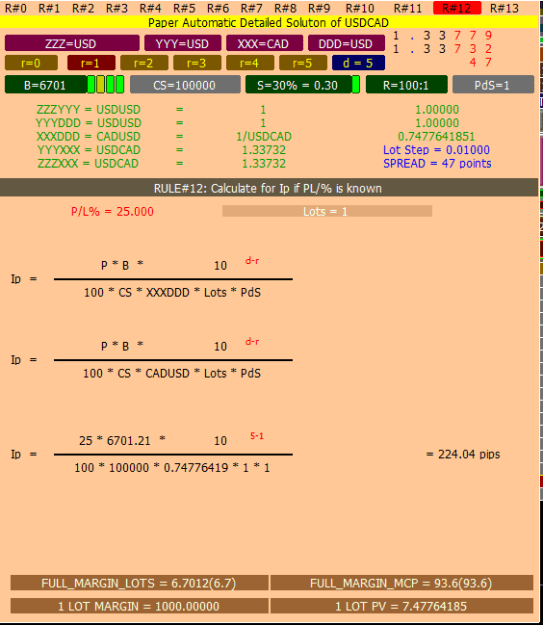The height and width of the screenshot is (625, 543).
Task: Click the FULL_MARGIN_LOTS = 6.7012(6.7) bar
Action: coord(139,583)
